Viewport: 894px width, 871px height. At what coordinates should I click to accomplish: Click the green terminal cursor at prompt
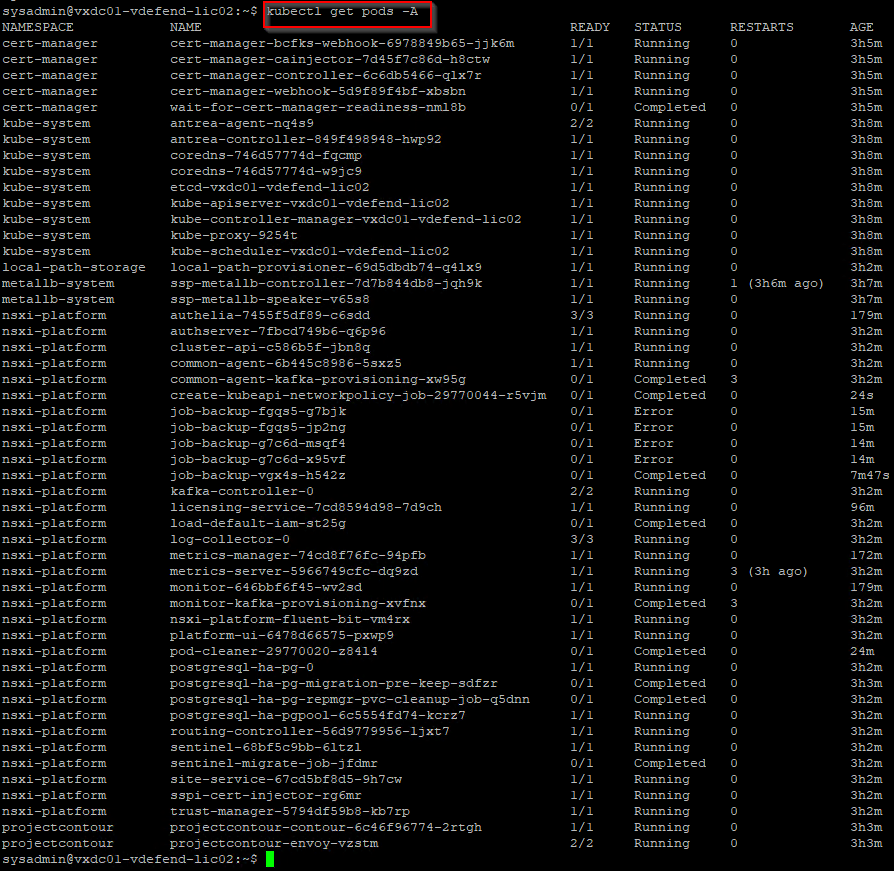pyautogui.click(x=270, y=859)
